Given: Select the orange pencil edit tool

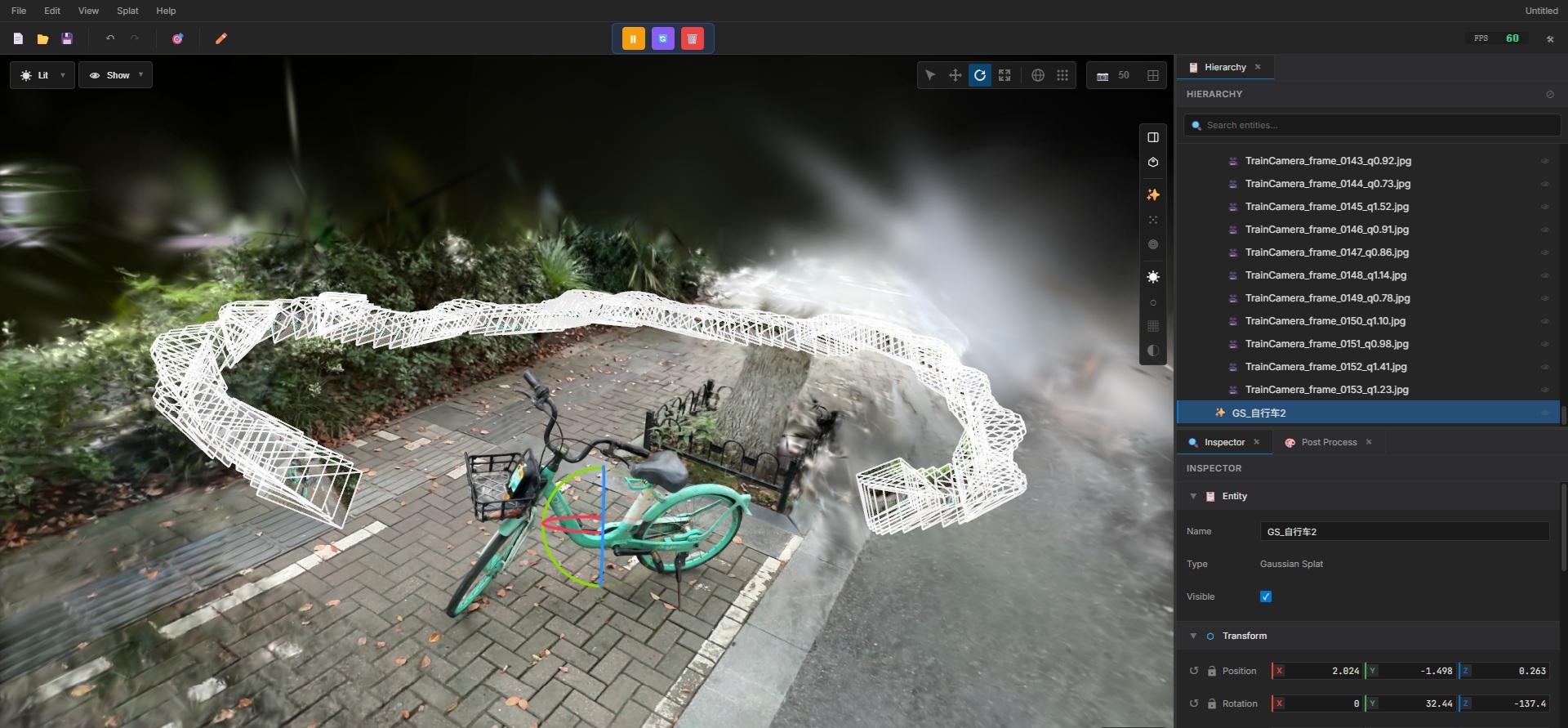Looking at the screenshot, I should (x=220, y=38).
